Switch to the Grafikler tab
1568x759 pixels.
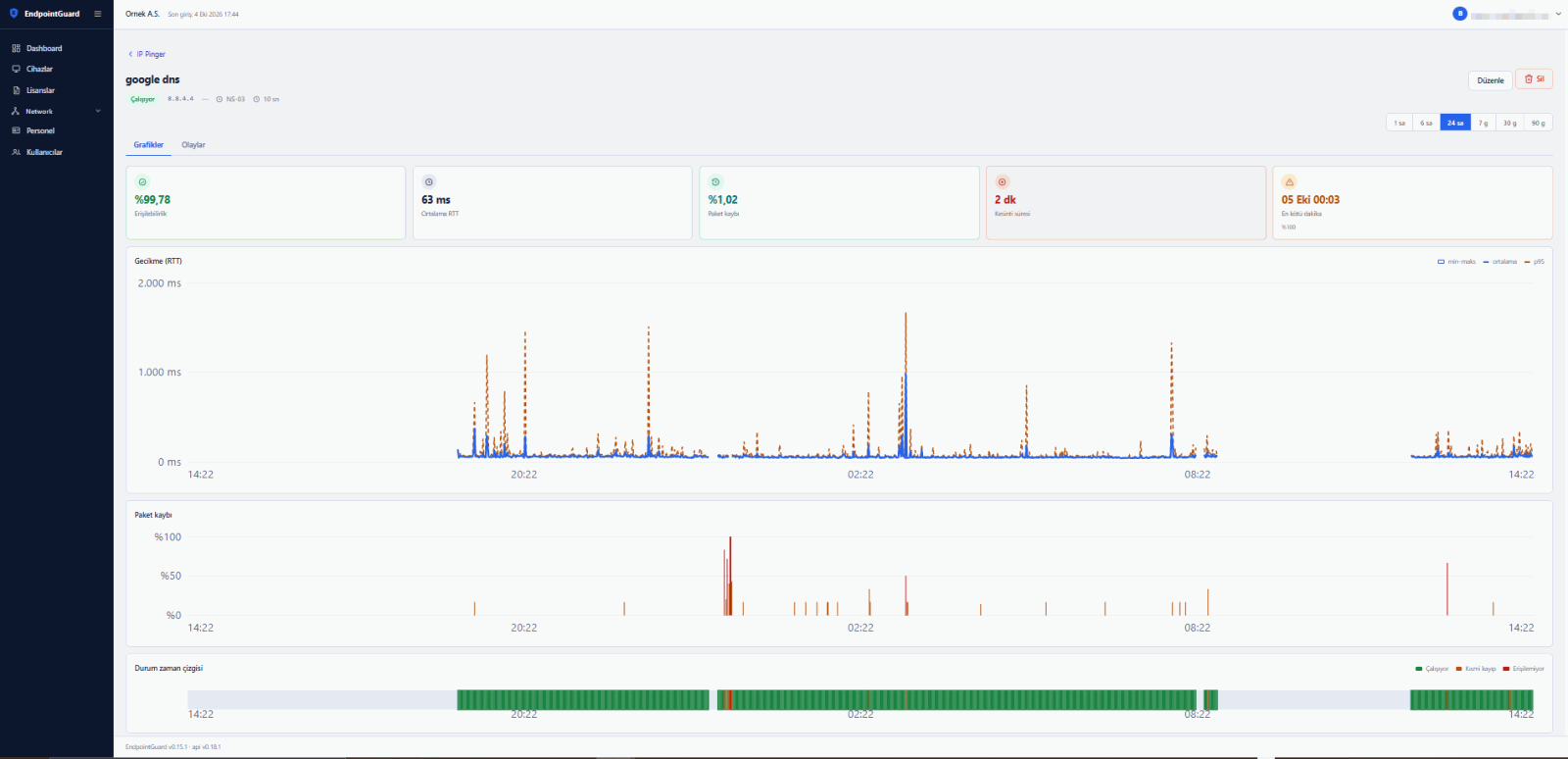click(149, 145)
